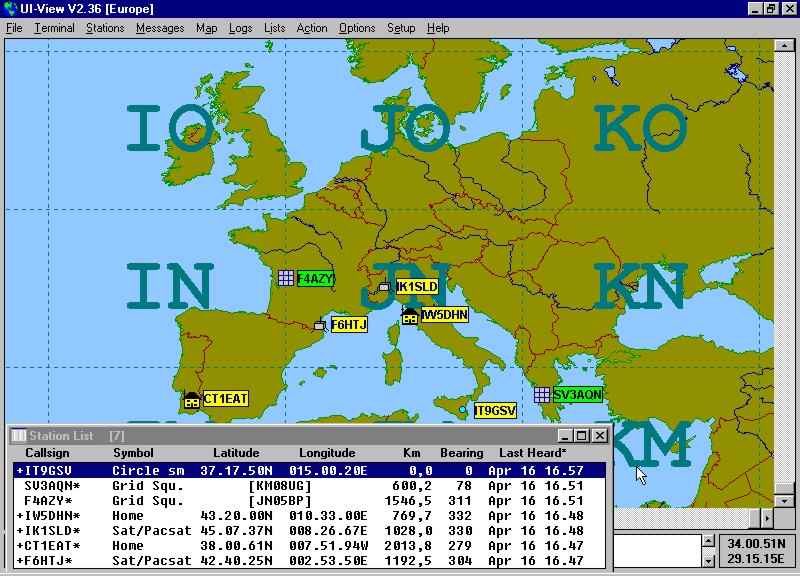The image size is (800, 576).
Task: Sort station list by Last Heard column header
Action: pos(533,453)
